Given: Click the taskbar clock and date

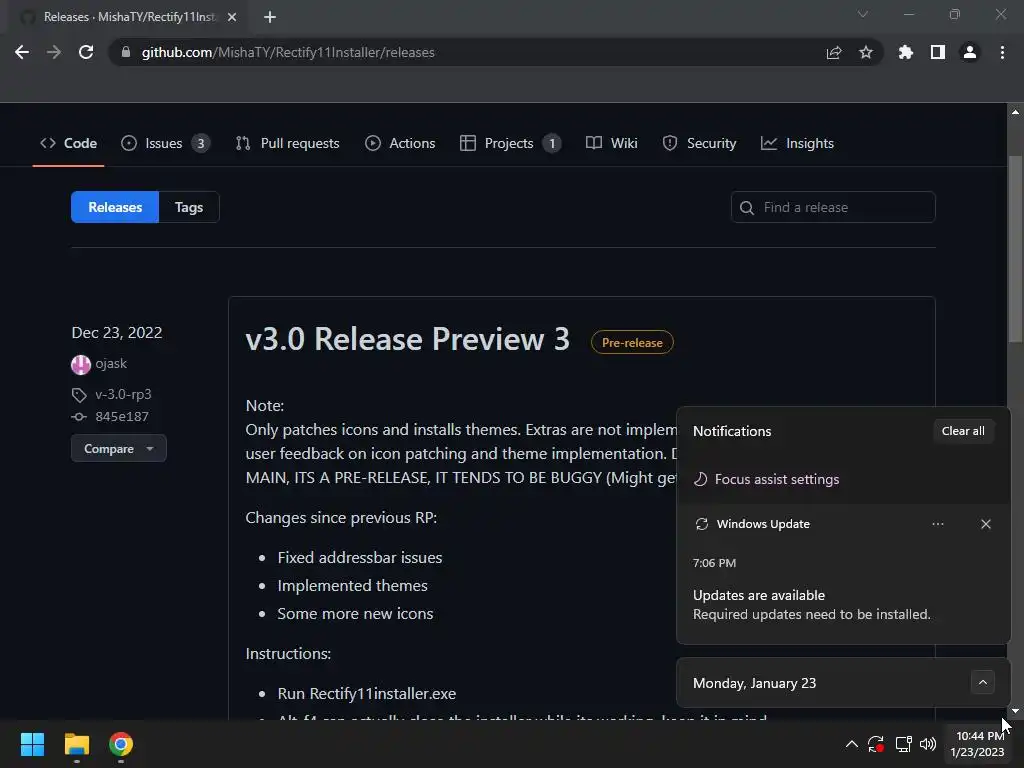Looking at the screenshot, I should click(978, 744).
